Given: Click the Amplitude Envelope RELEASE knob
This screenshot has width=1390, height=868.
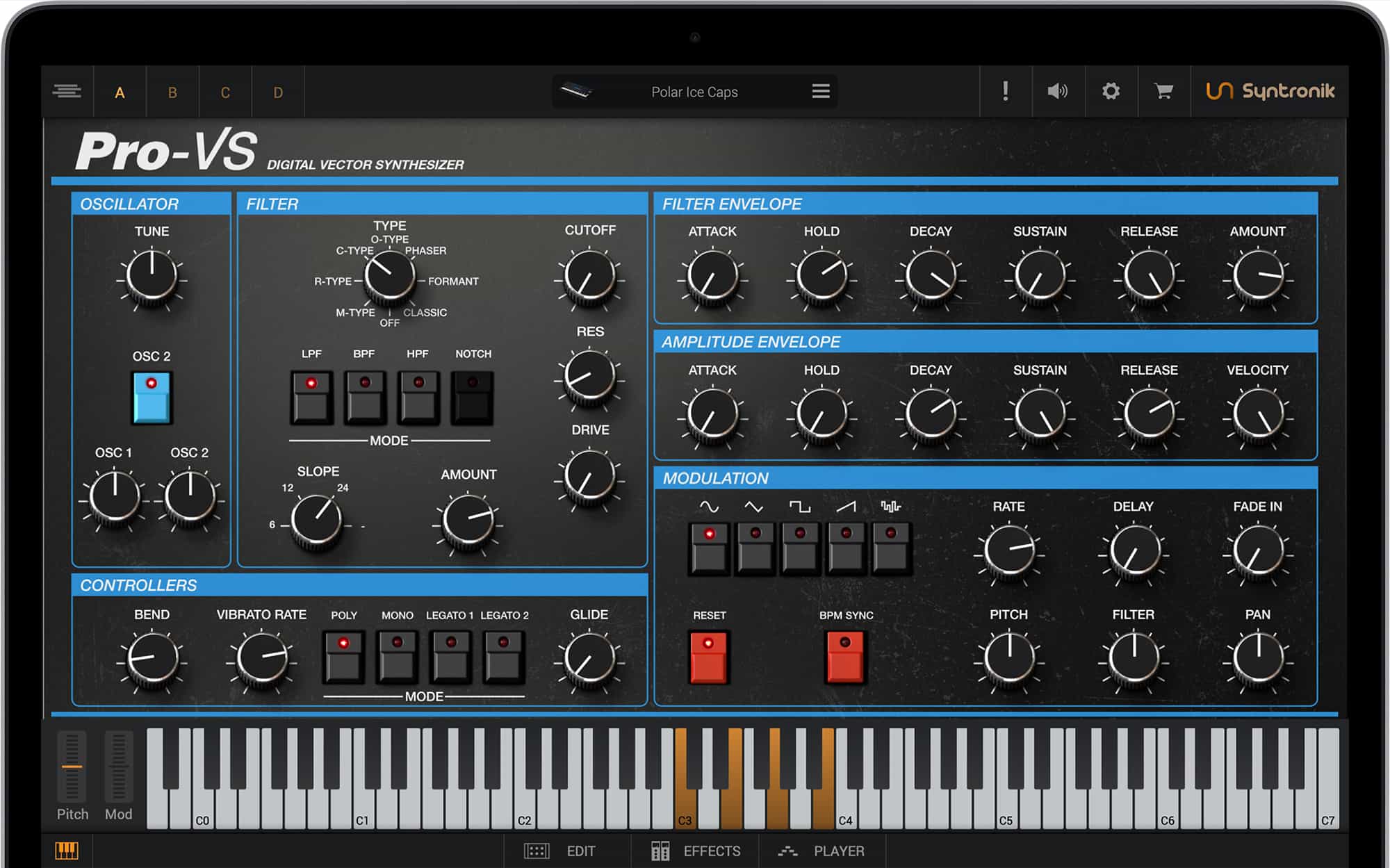Looking at the screenshot, I should (1149, 415).
